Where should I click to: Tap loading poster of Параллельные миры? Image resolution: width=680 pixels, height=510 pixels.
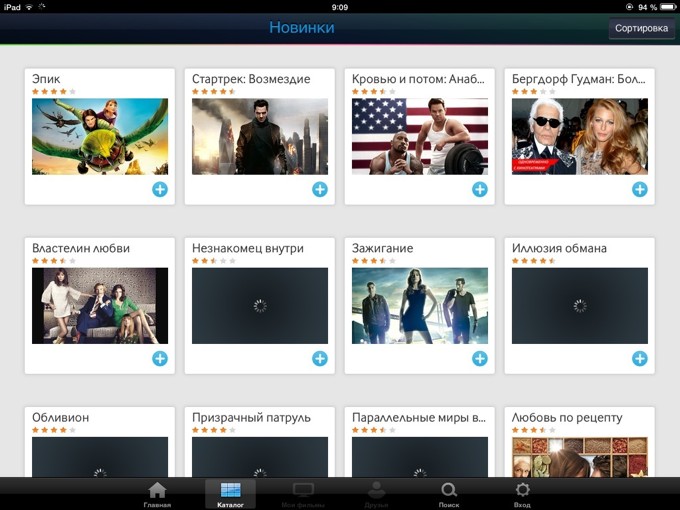click(x=420, y=457)
